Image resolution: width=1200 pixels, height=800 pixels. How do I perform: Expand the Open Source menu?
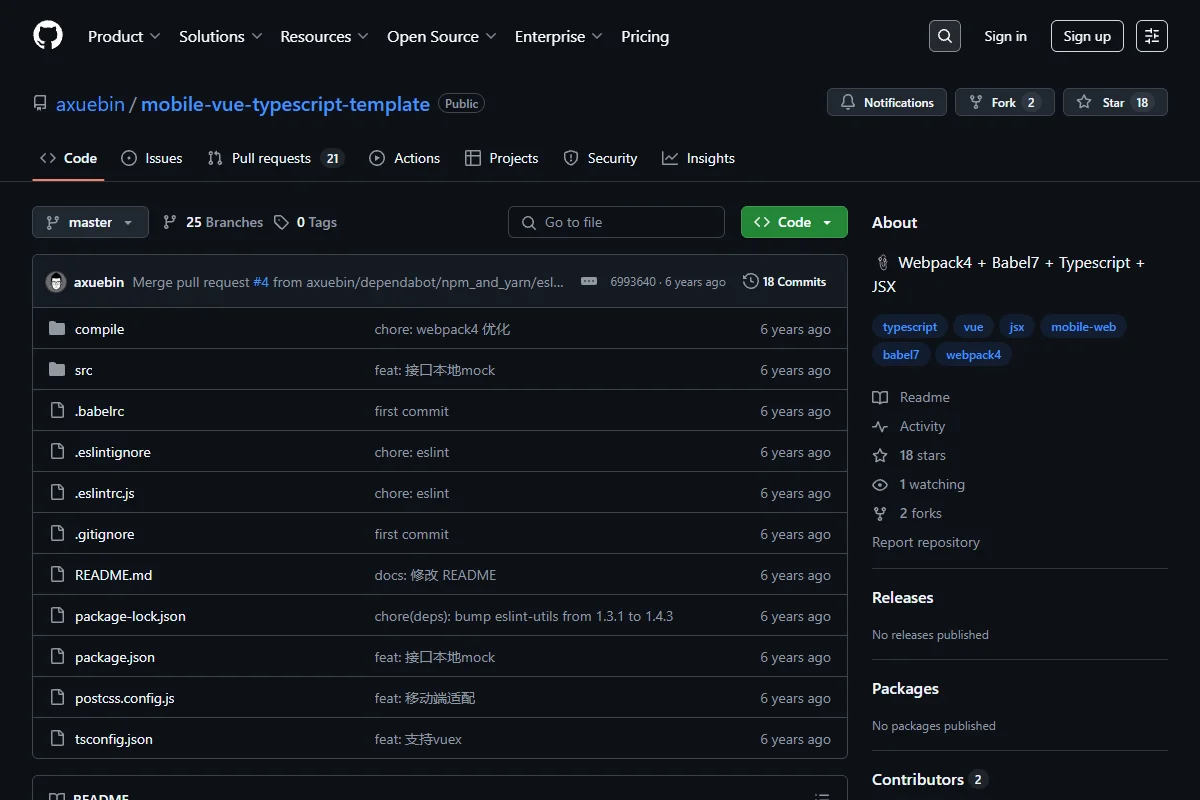click(x=442, y=36)
